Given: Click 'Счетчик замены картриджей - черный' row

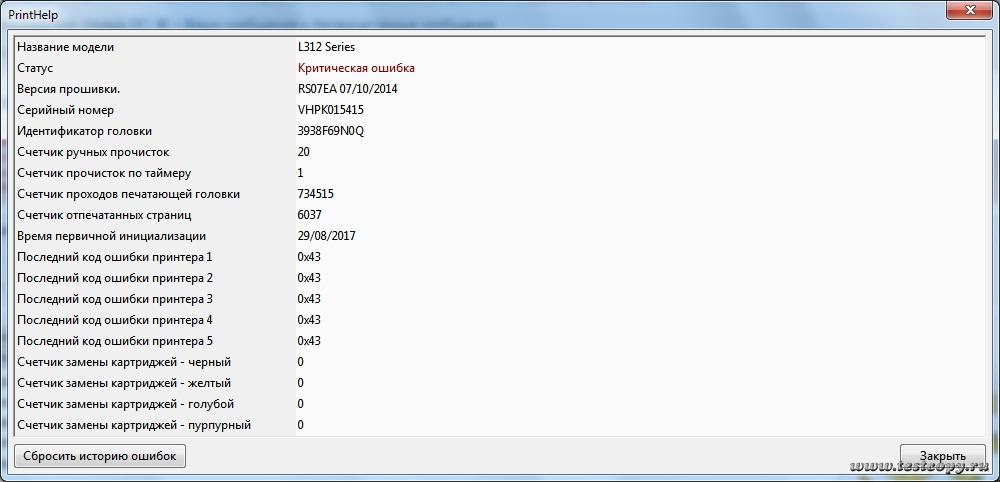Looking at the screenshot, I should (124, 362).
